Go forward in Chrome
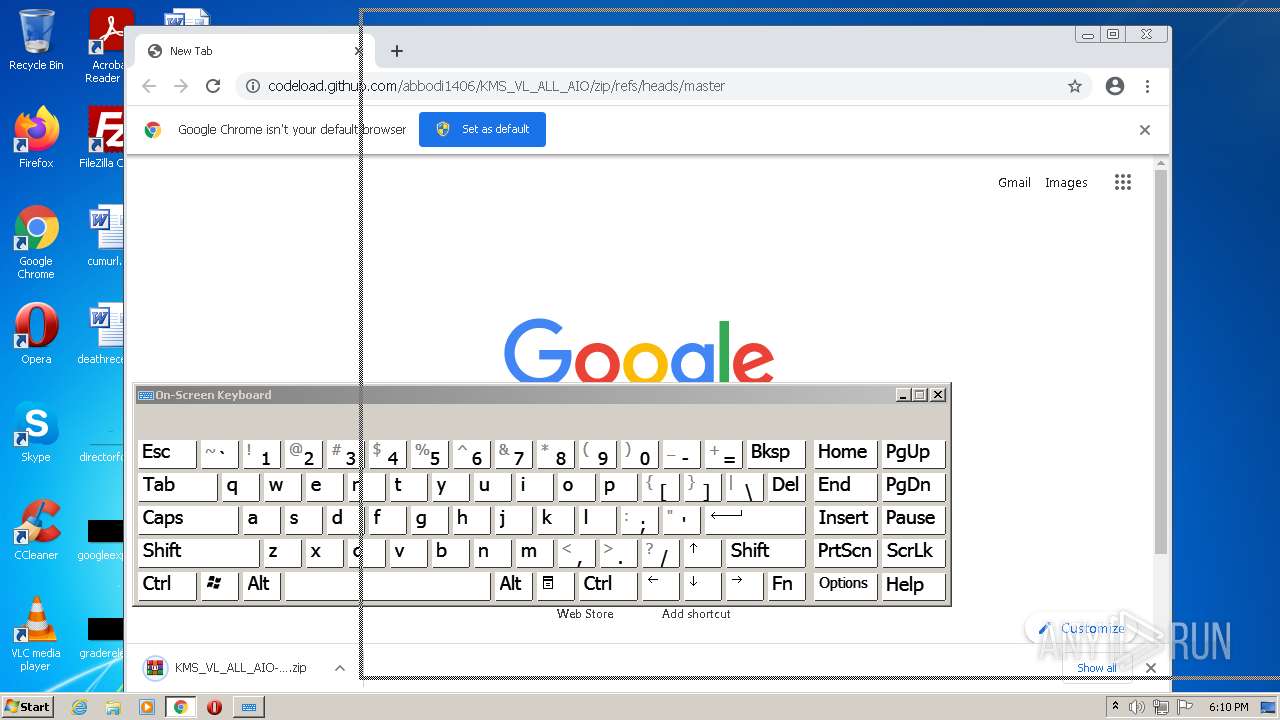 point(181,86)
